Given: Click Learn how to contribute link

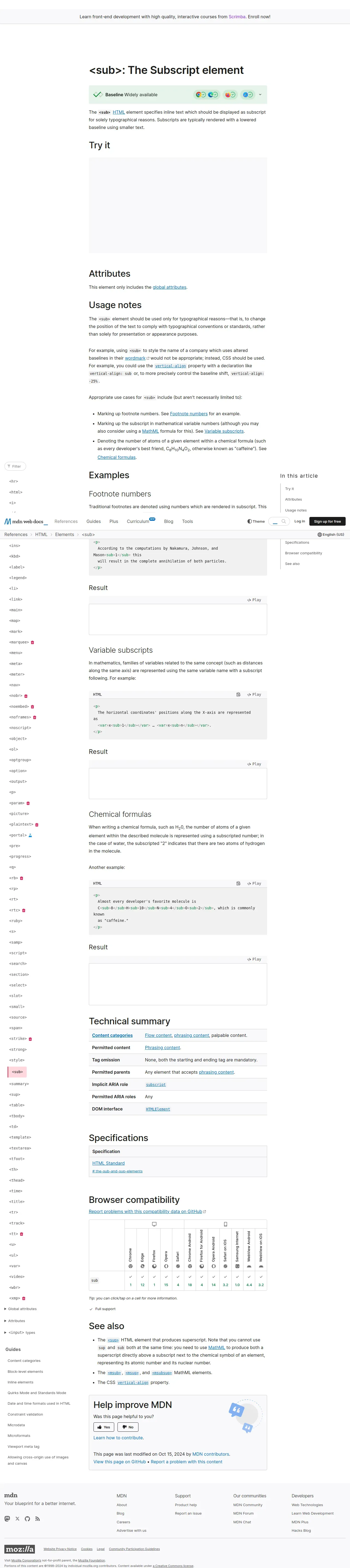Looking at the screenshot, I should tap(119, 1438).
